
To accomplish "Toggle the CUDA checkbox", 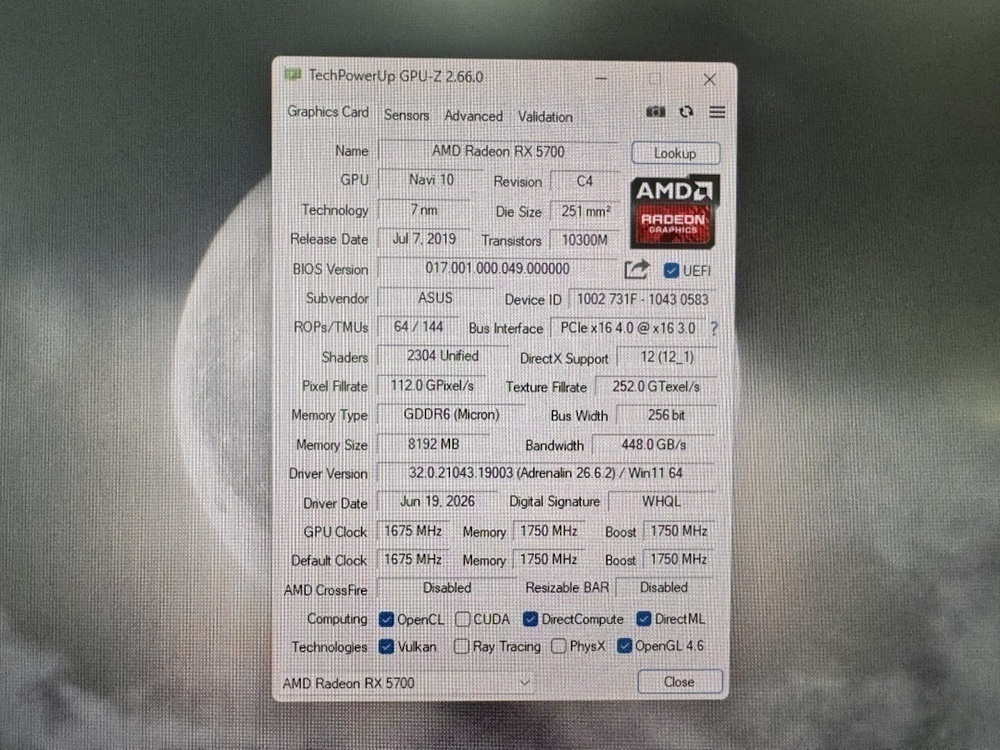I will tap(463, 619).
